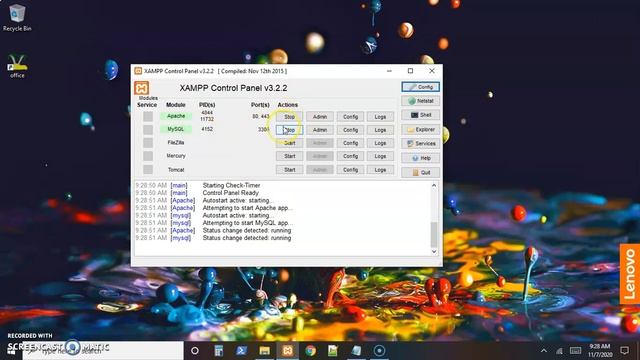Open circular recorder taskbar icon
This screenshot has width=640, height=360.
pyautogui.click(x=379, y=351)
